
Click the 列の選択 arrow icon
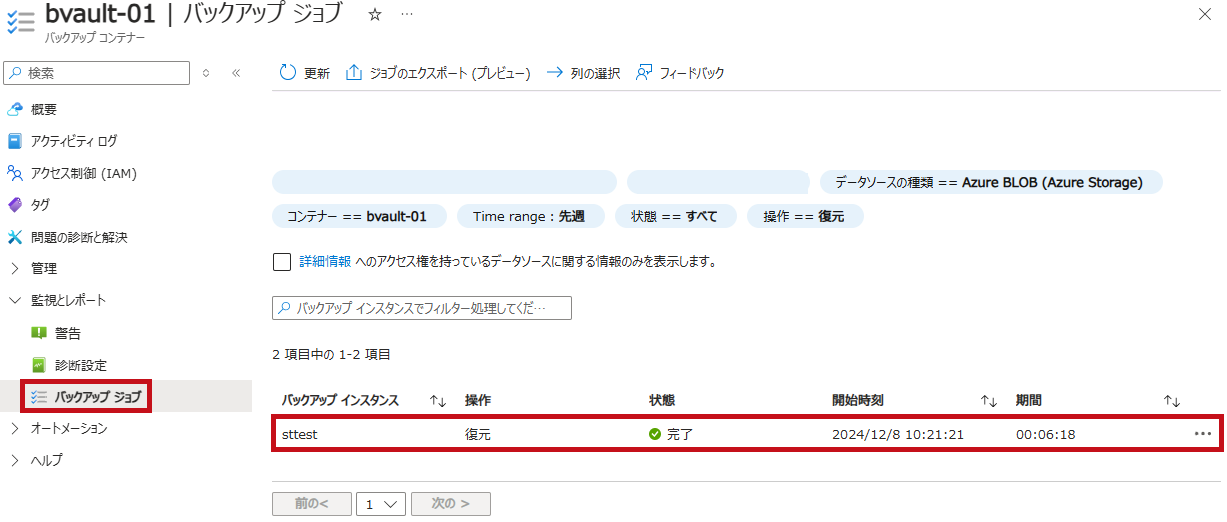point(554,73)
